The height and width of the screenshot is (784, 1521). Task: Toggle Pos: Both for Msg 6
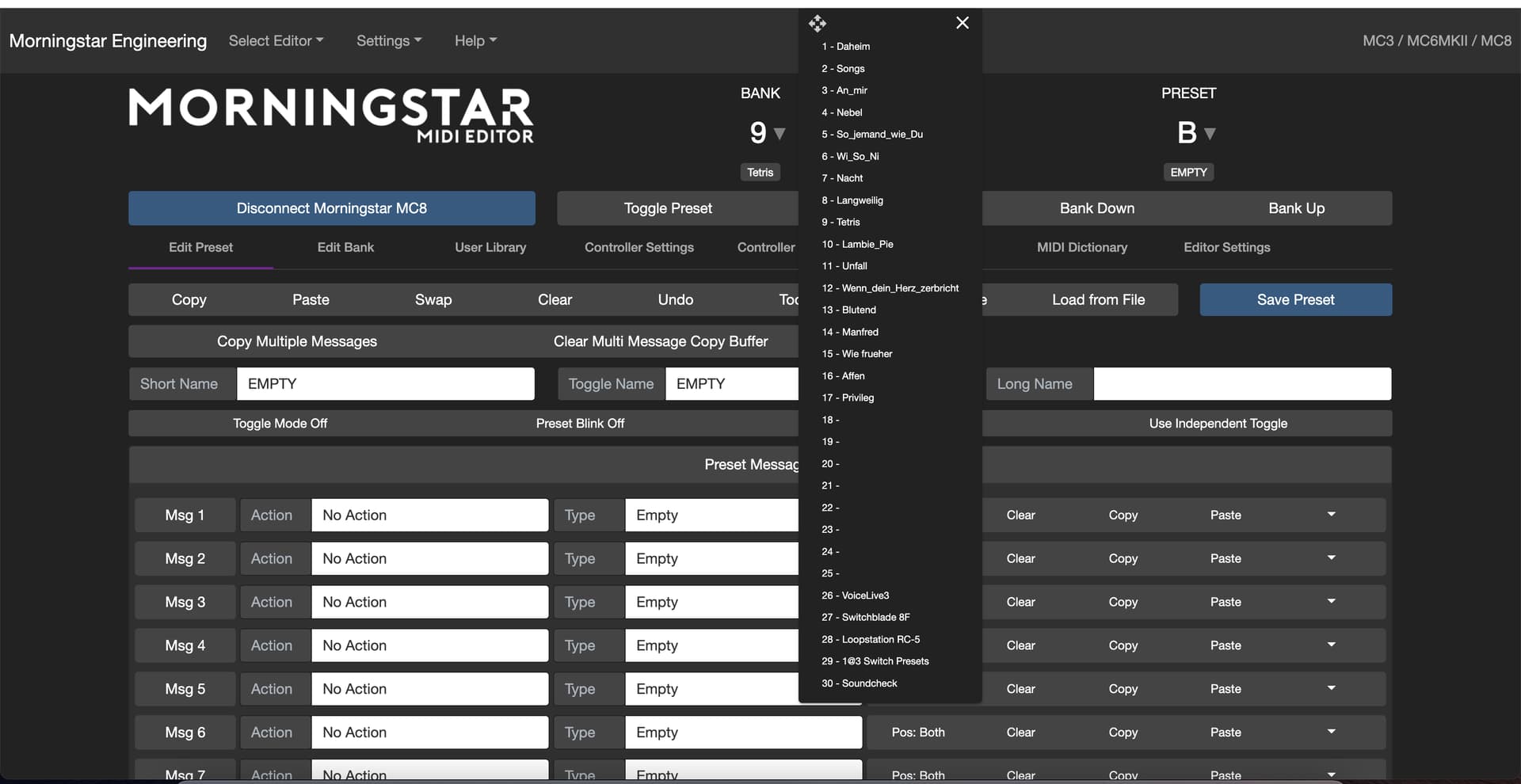(x=918, y=733)
